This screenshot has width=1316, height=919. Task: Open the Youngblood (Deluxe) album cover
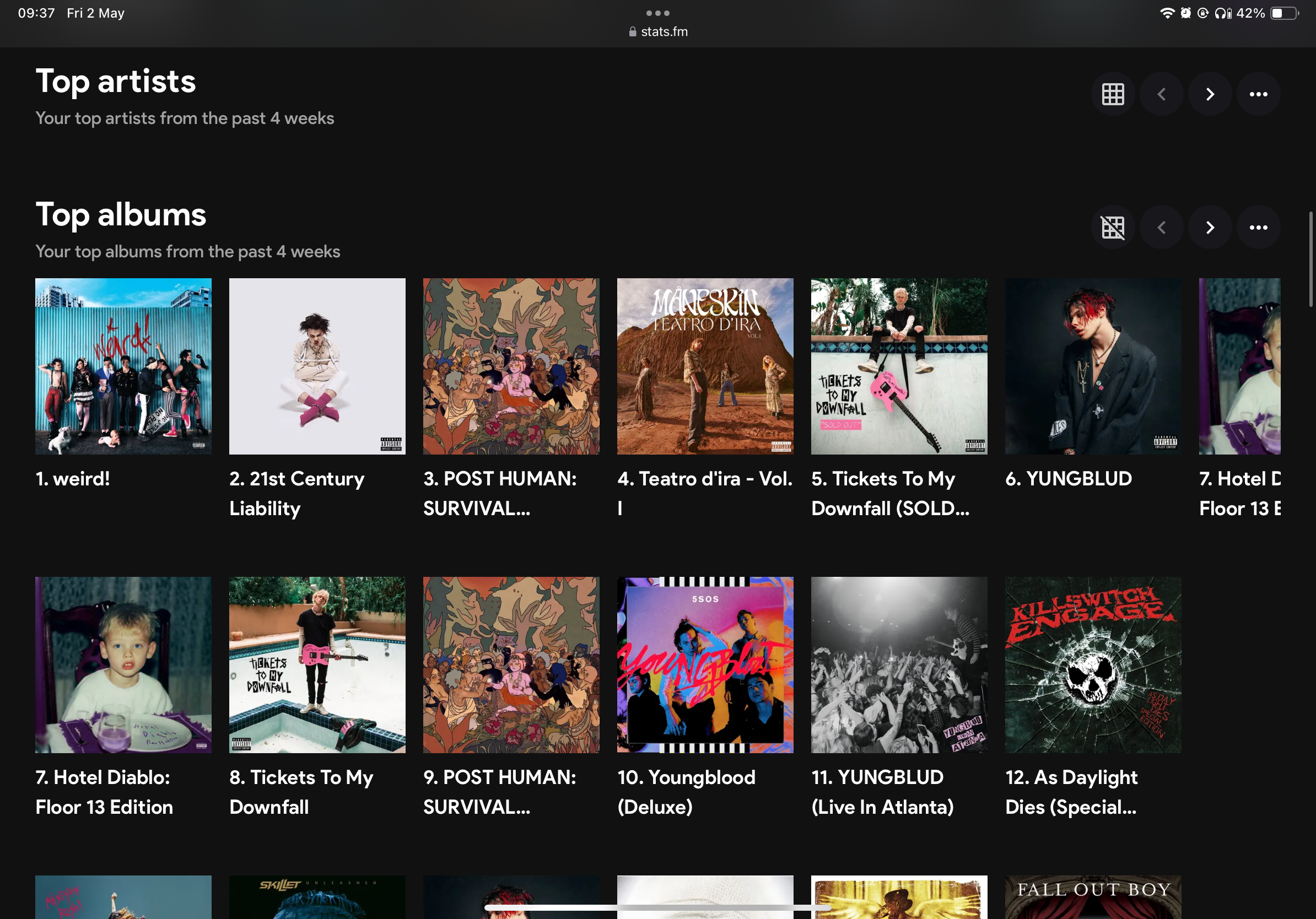tap(705, 664)
